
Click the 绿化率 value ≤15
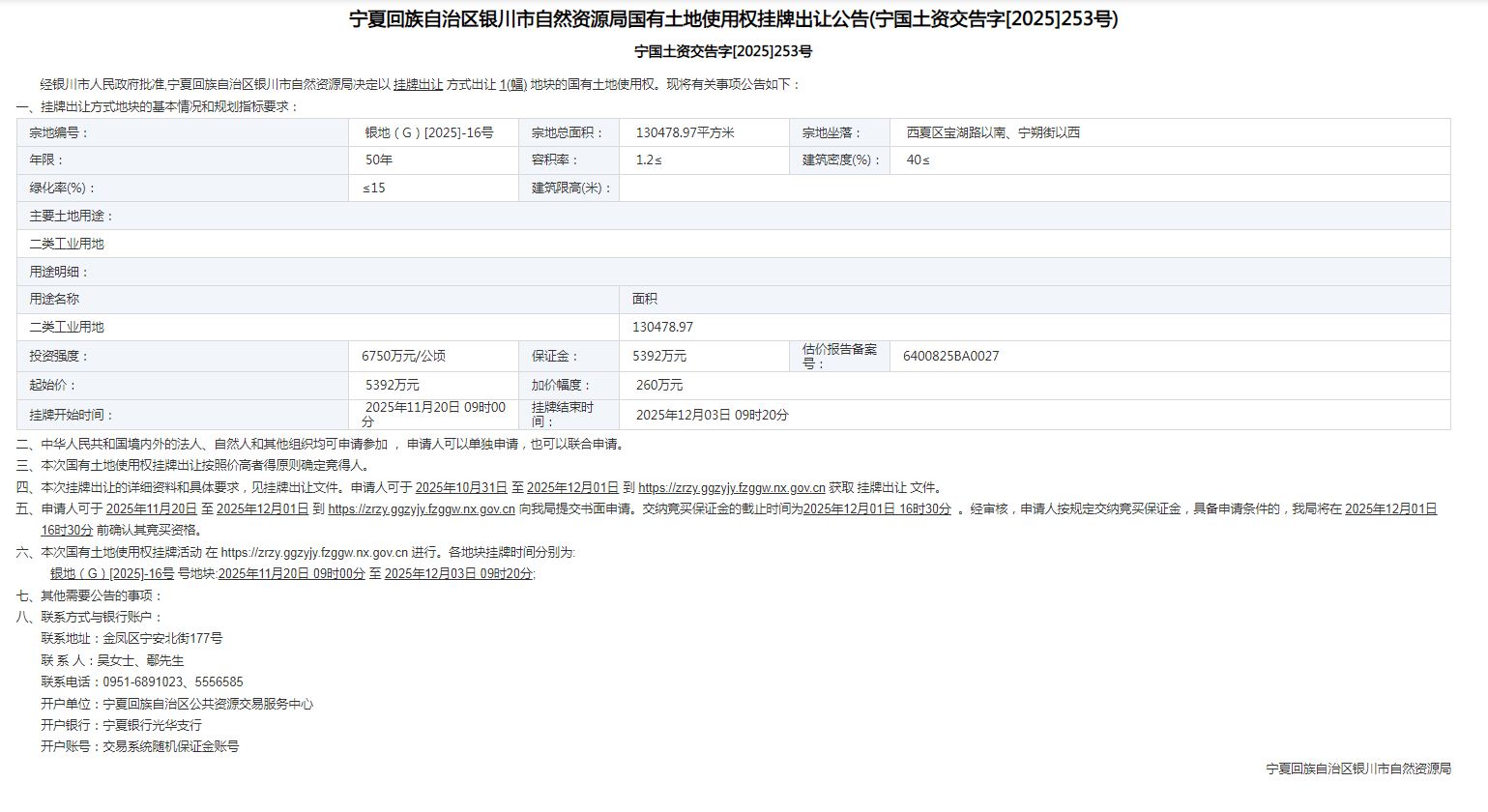click(374, 188)
